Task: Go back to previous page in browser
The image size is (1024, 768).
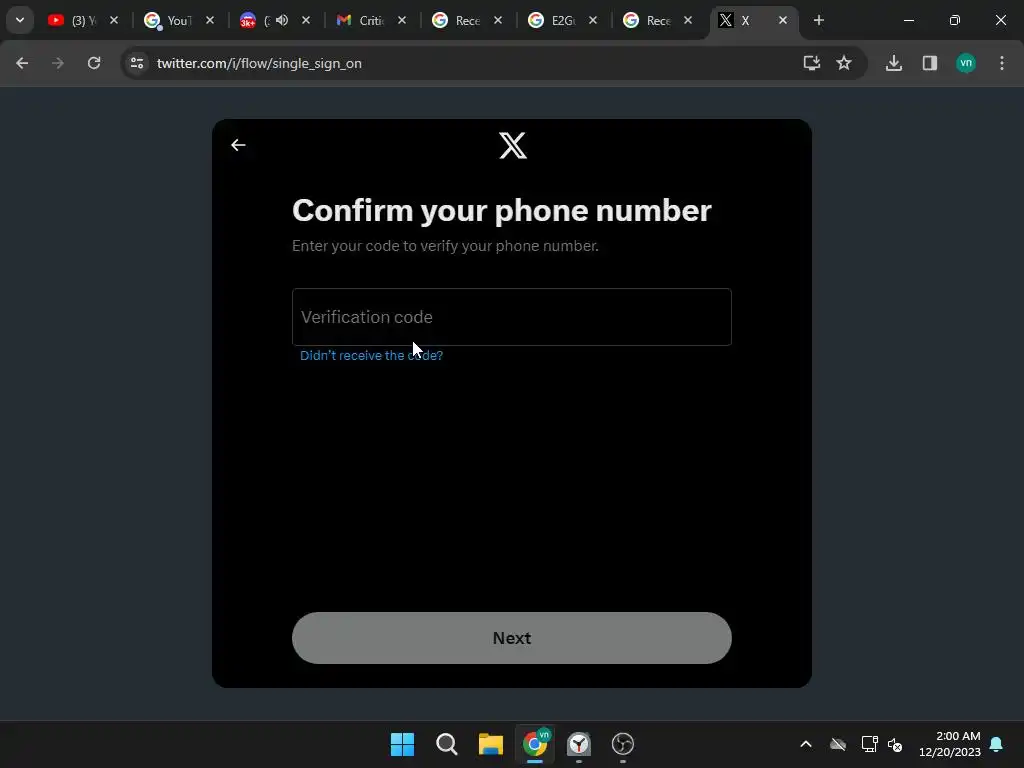Action: tap(22, 63)
